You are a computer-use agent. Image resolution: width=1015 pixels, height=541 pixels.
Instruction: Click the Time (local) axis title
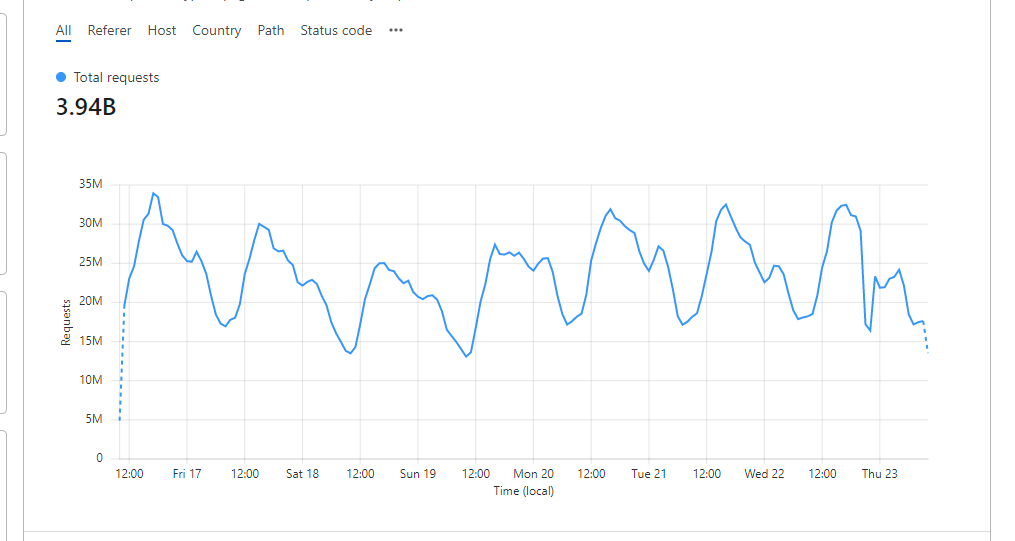(x=523, y=491)
